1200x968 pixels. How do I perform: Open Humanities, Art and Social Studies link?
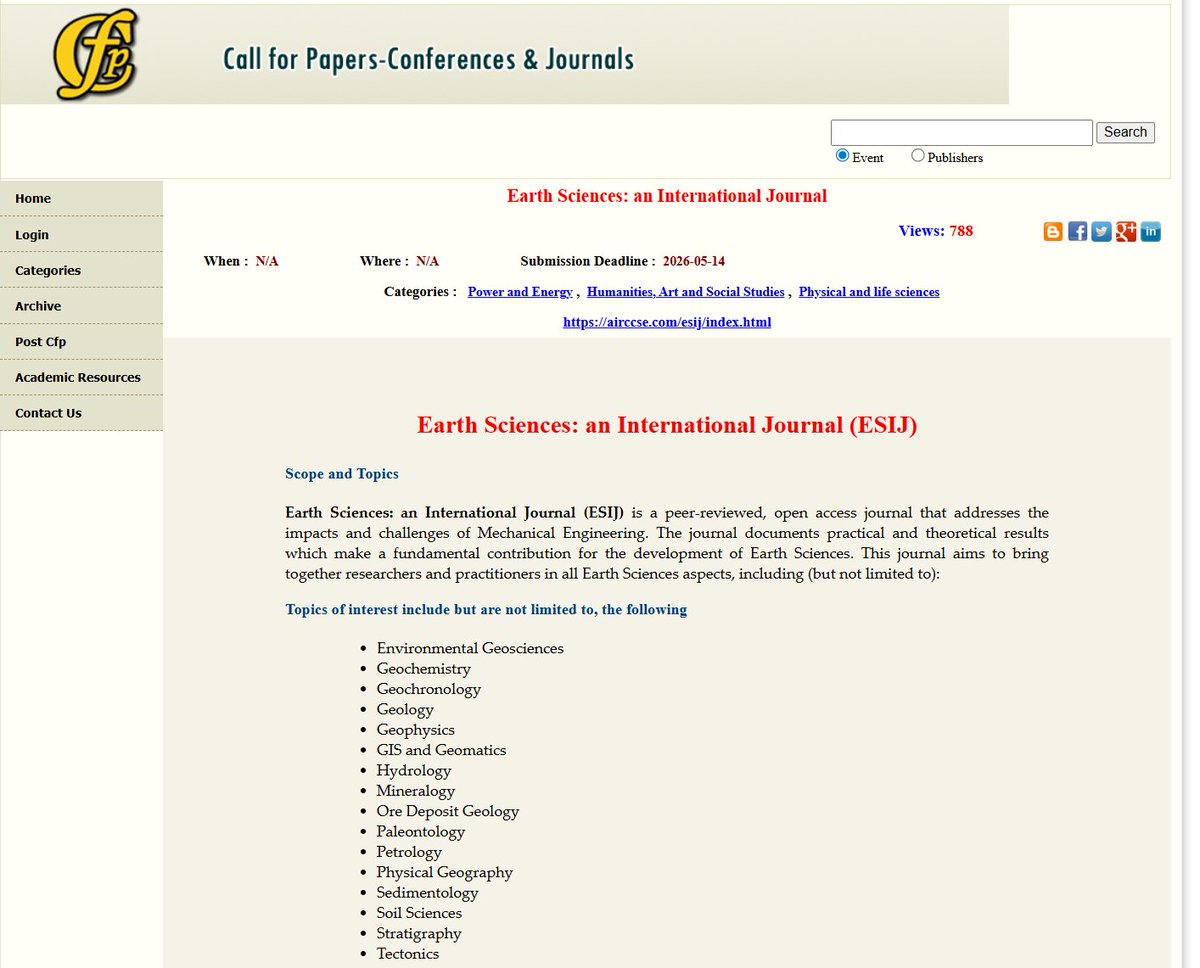pyautogui.click(x=685, y=292)
